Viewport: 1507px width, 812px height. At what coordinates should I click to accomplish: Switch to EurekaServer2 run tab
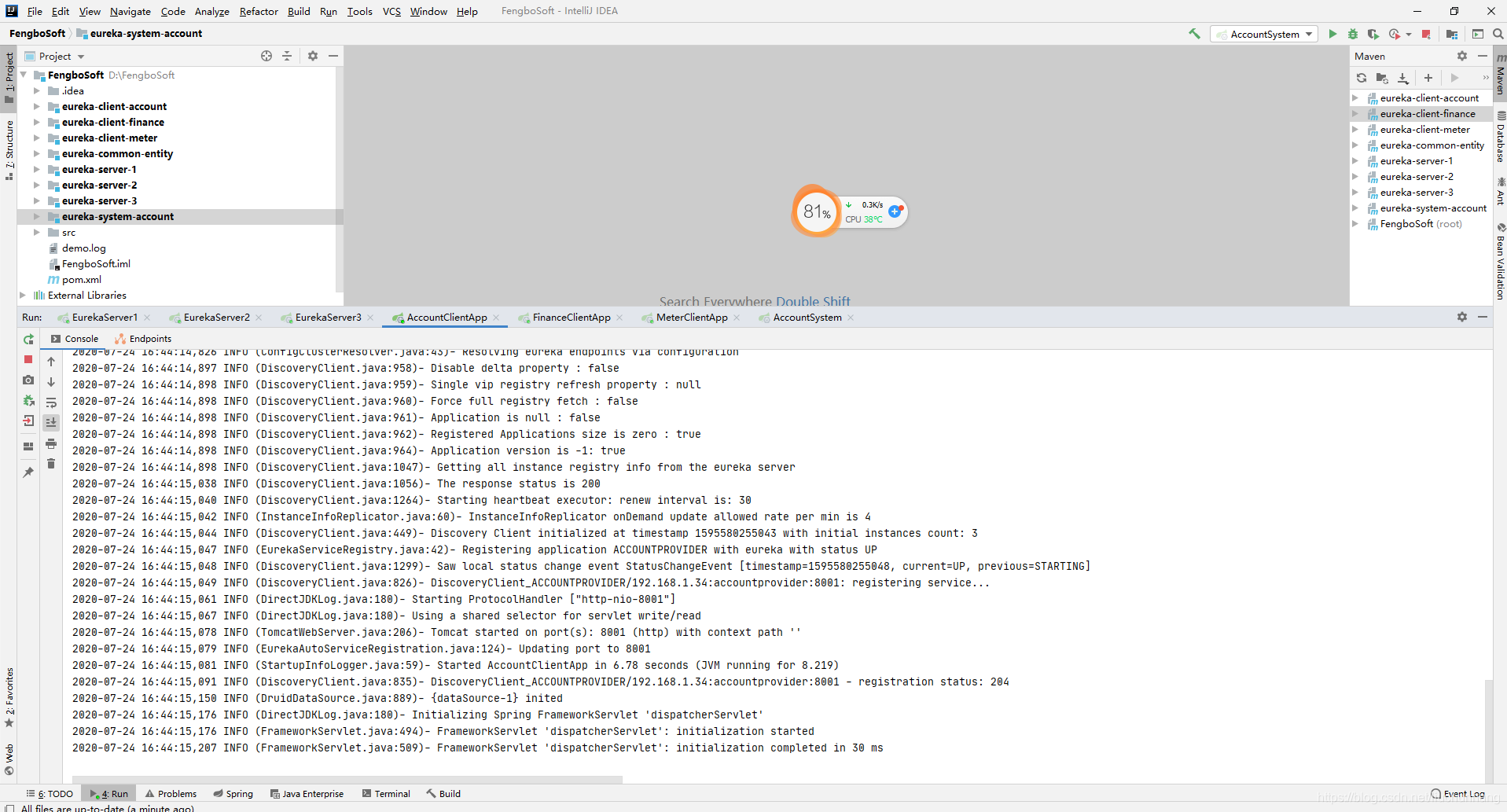[x=216, y=318]
